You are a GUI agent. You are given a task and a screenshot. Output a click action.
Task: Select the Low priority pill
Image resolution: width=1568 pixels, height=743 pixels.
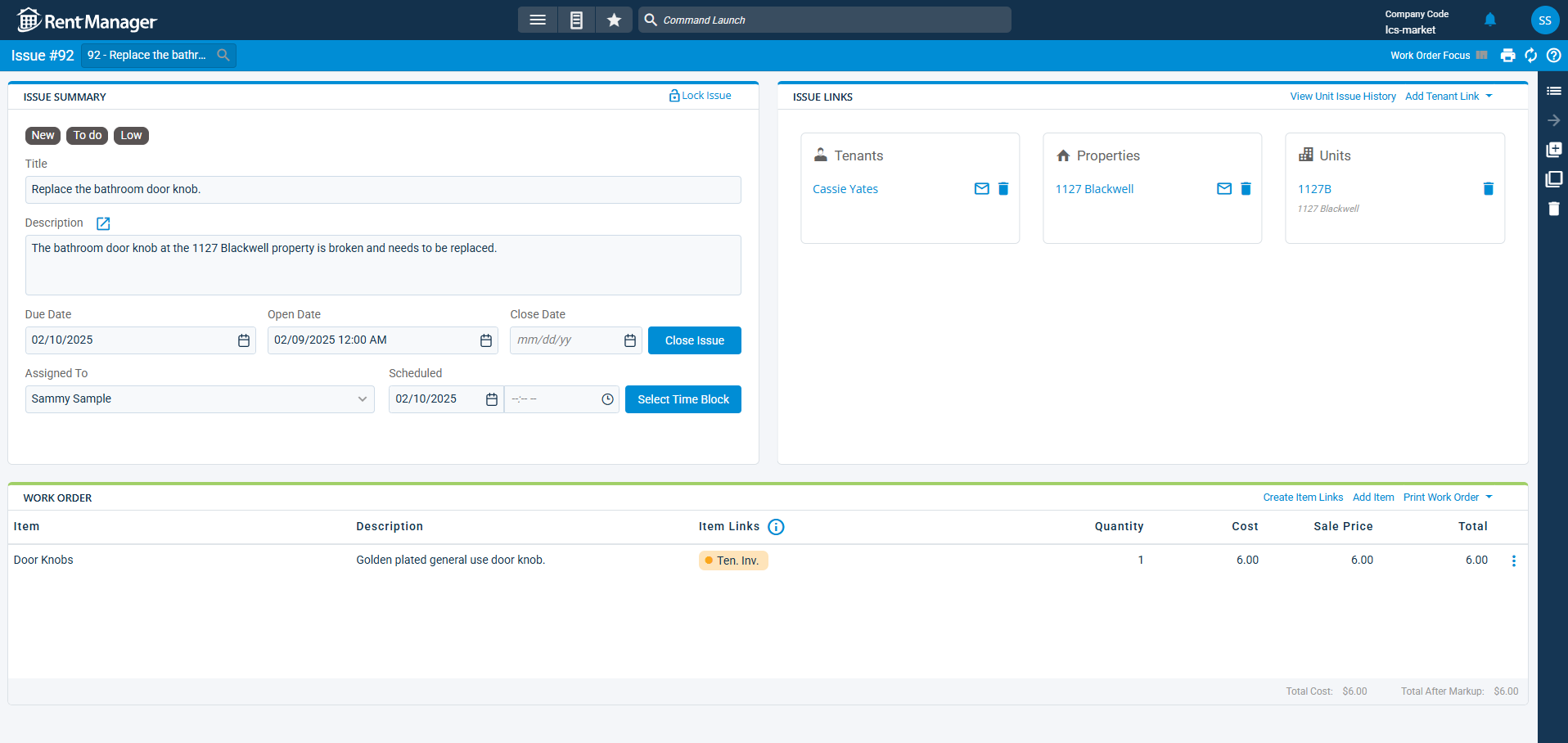coord(130,135)
